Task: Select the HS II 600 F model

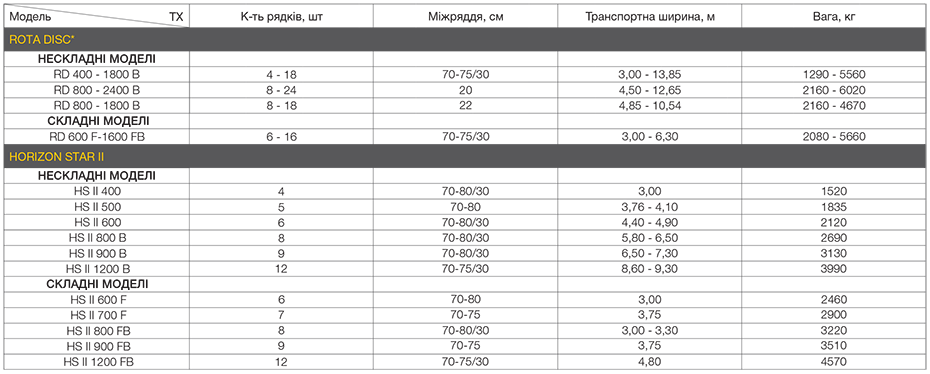Action: tap(97, 299)
